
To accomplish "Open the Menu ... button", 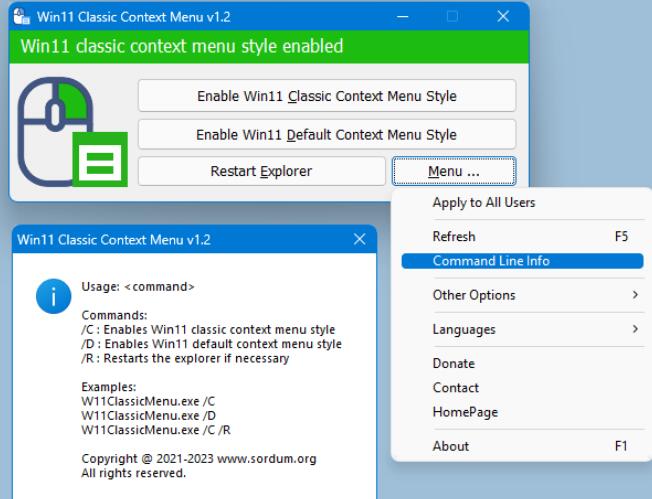I will point(454,171).
